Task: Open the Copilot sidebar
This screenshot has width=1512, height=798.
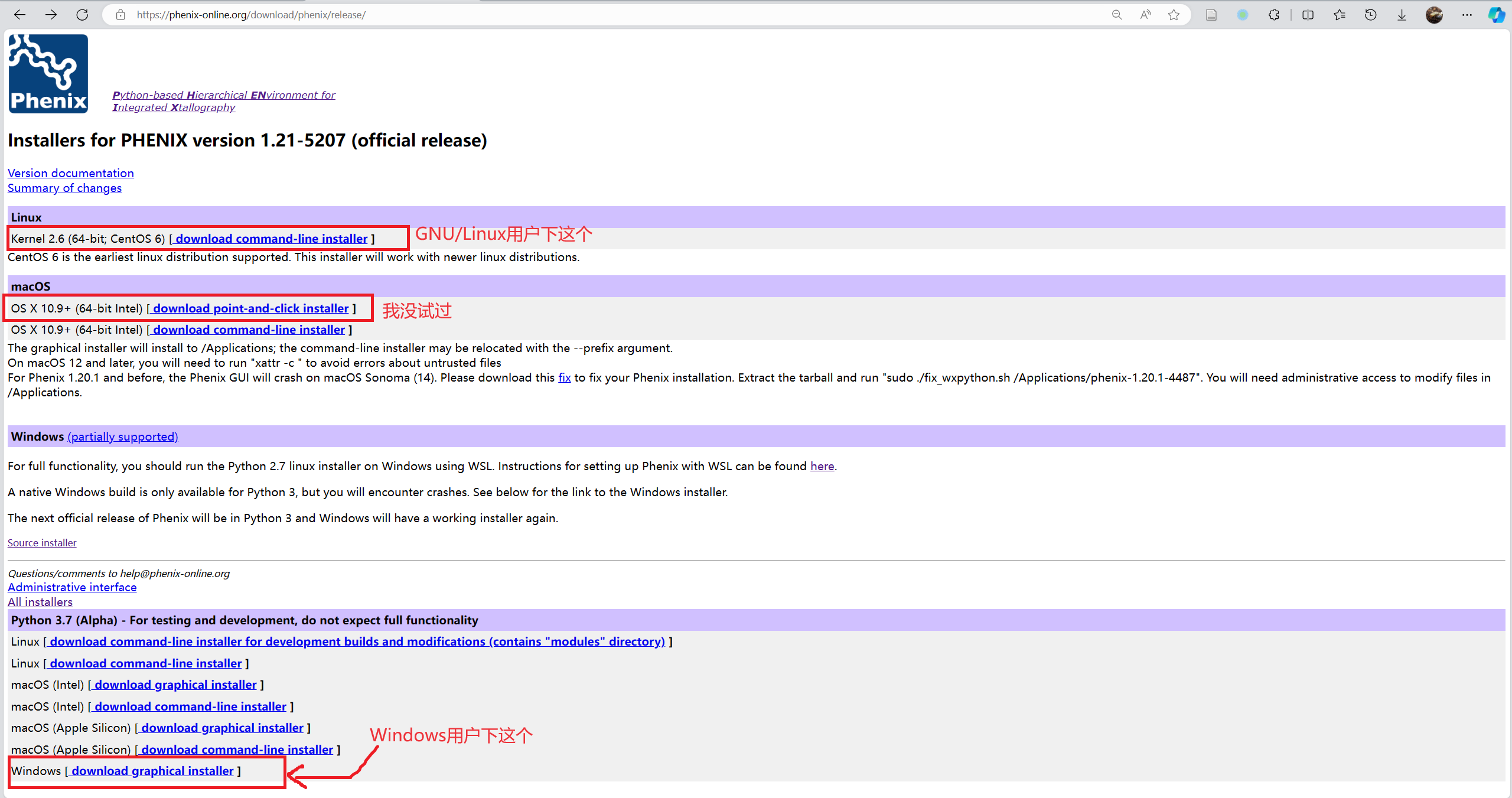Action: coord(1496,15)
